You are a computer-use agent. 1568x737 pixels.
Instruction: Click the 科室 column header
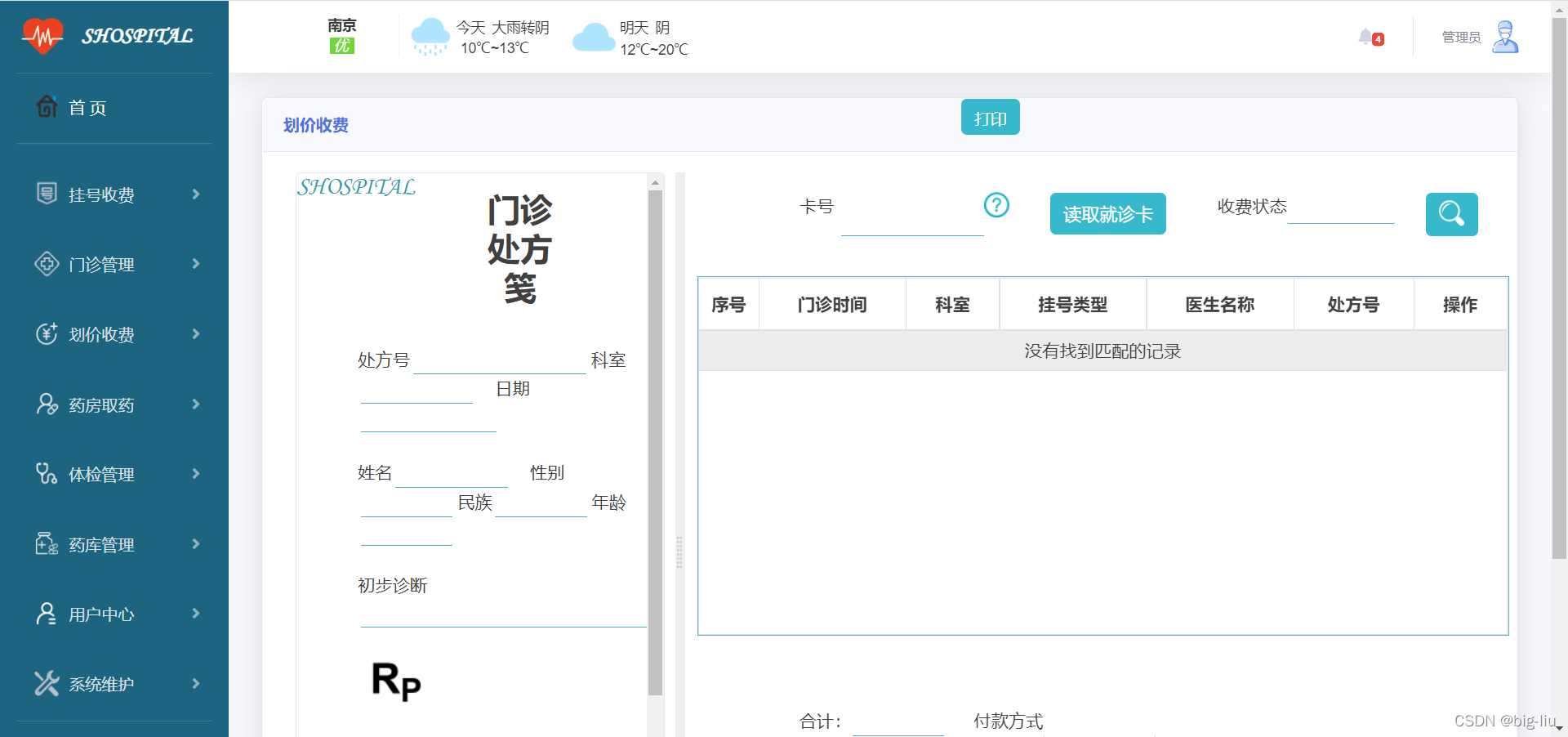pyautogui.click(x=952, y=305)
